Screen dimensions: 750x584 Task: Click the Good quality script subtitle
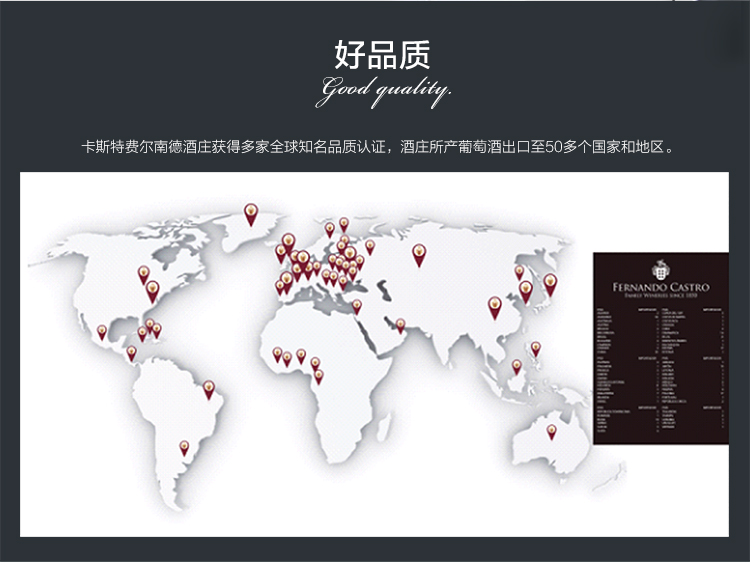(x=384, y=92)
